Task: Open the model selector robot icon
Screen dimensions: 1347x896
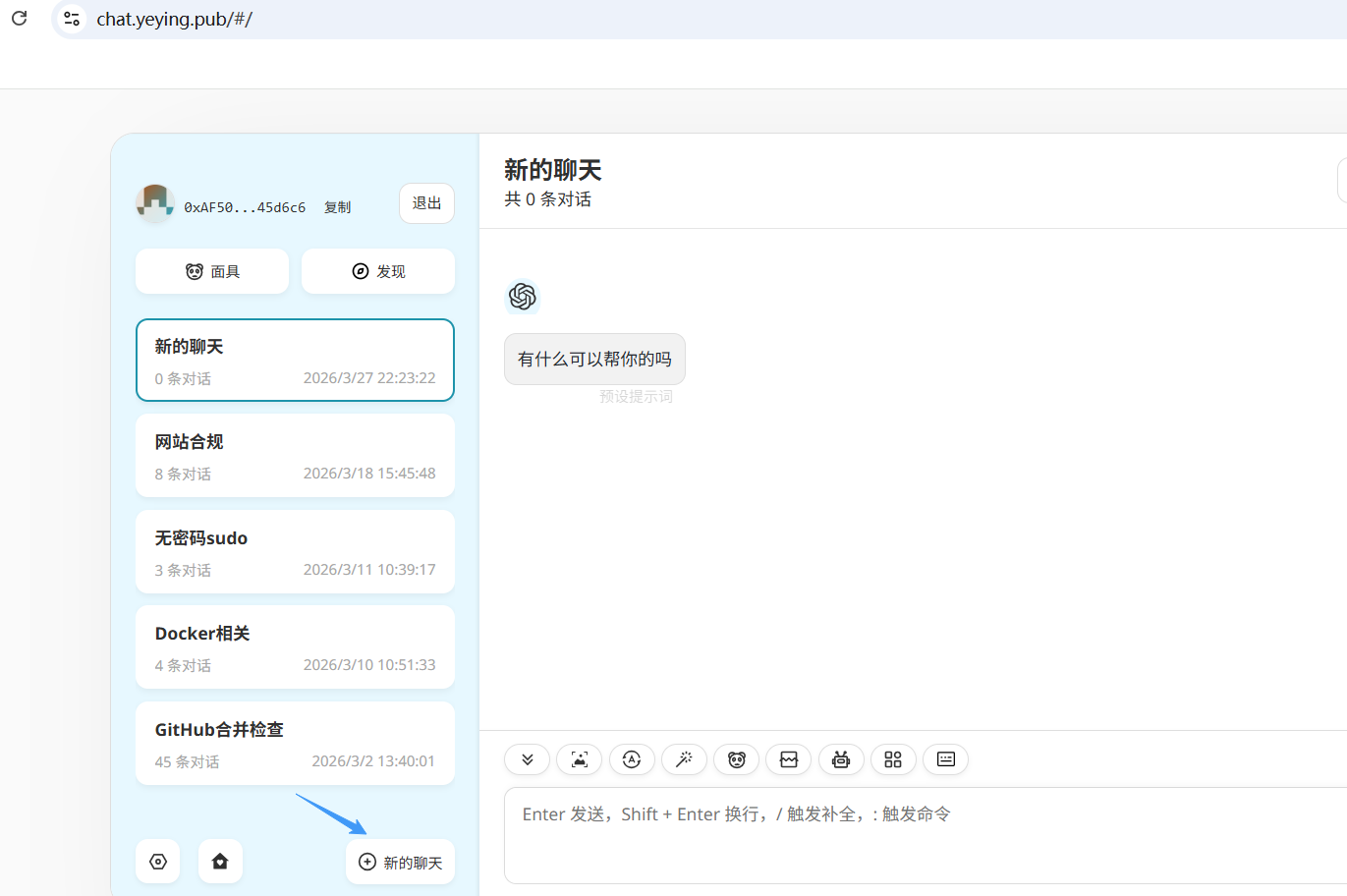Action: coord(841,759)
